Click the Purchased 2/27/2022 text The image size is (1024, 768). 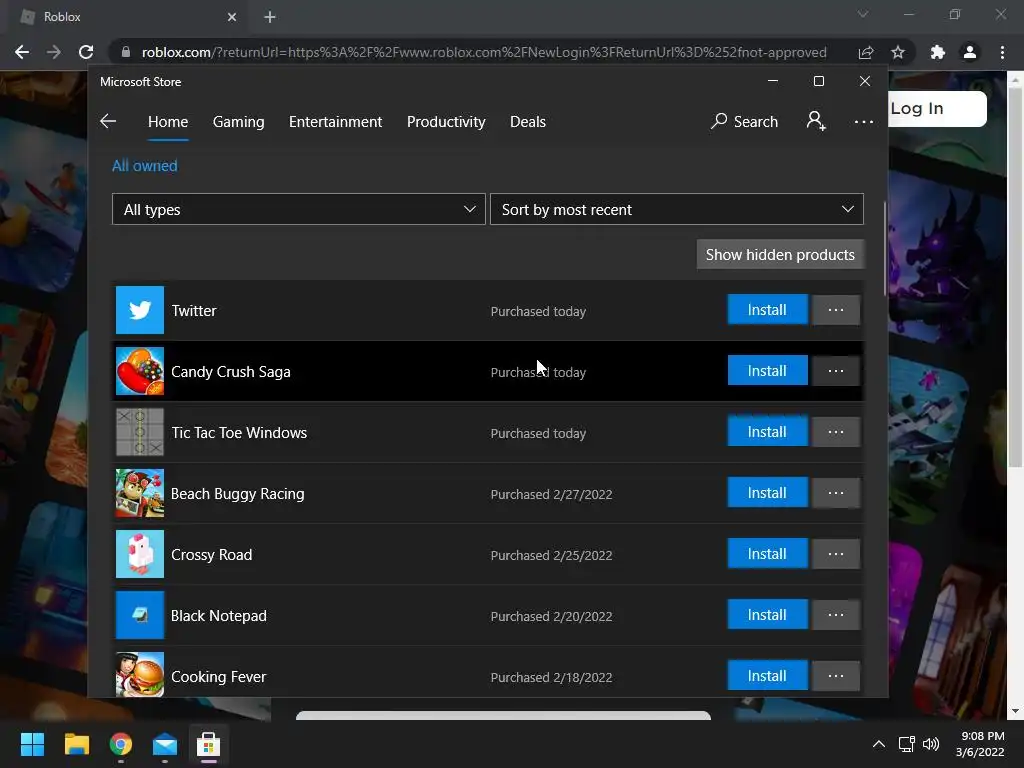(x=552, y=494)
